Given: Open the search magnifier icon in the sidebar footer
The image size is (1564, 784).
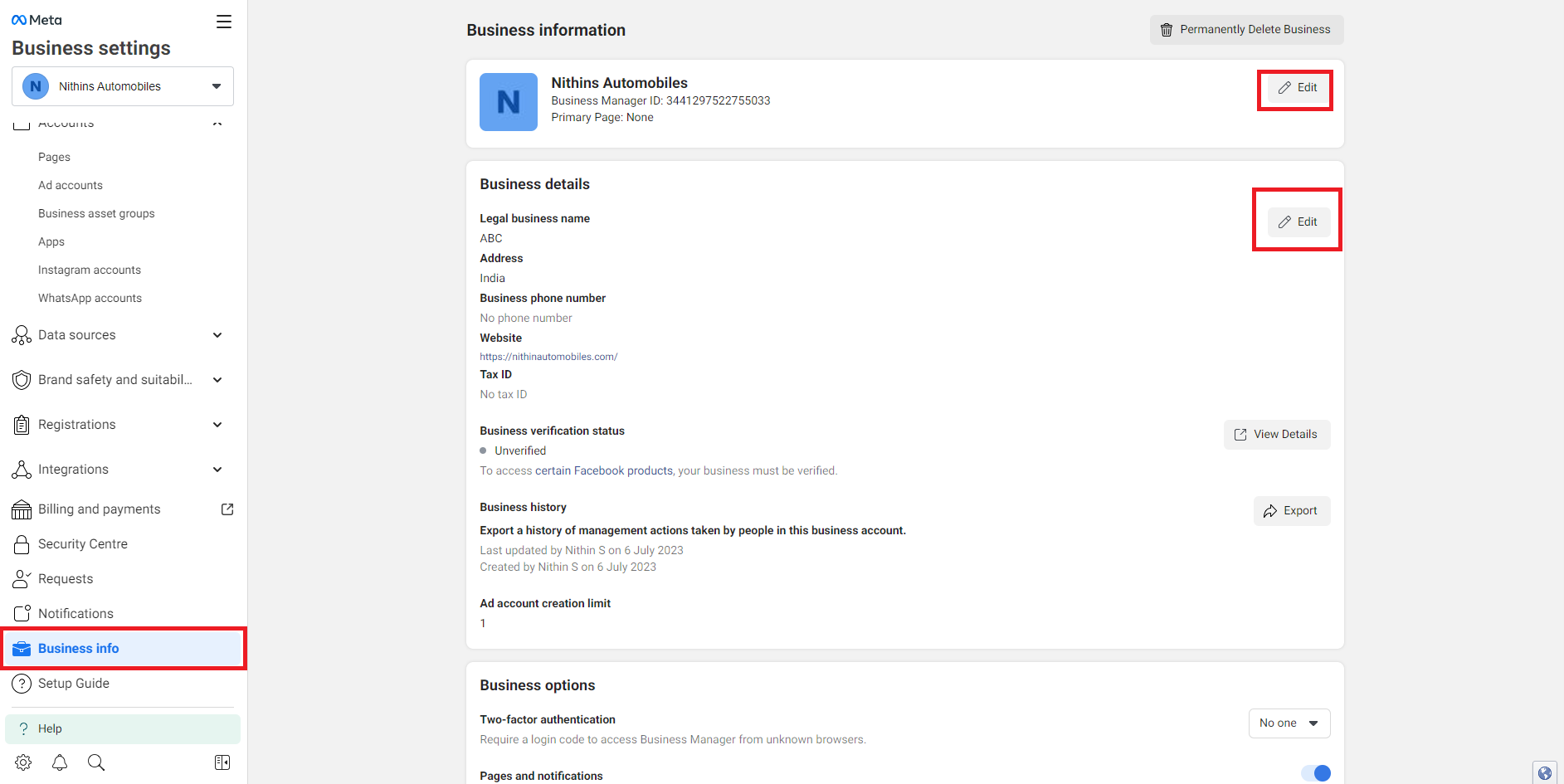Looking at the screenshot, I should [96, 762].
